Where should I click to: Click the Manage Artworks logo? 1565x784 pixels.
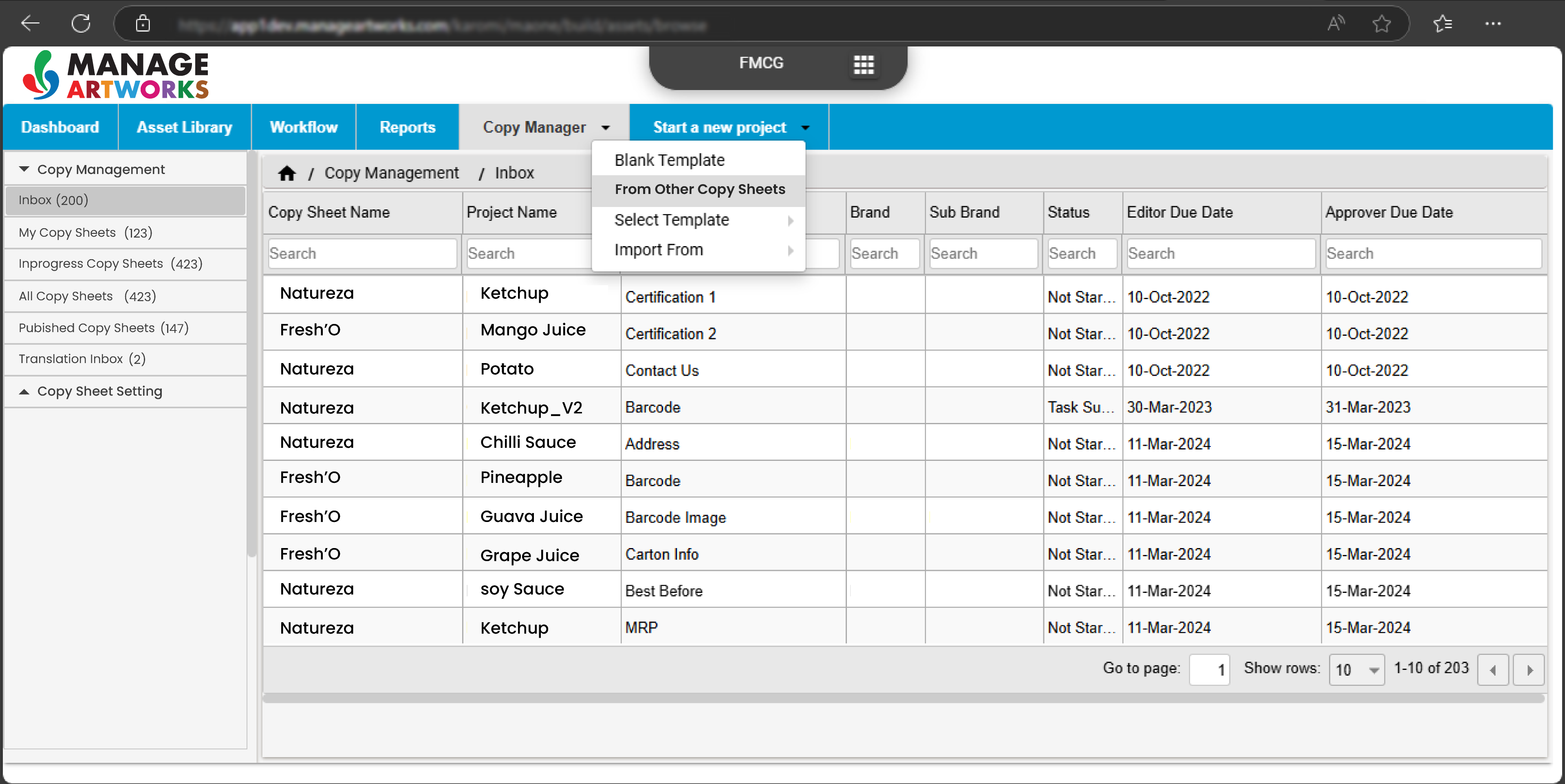(115, 75)
